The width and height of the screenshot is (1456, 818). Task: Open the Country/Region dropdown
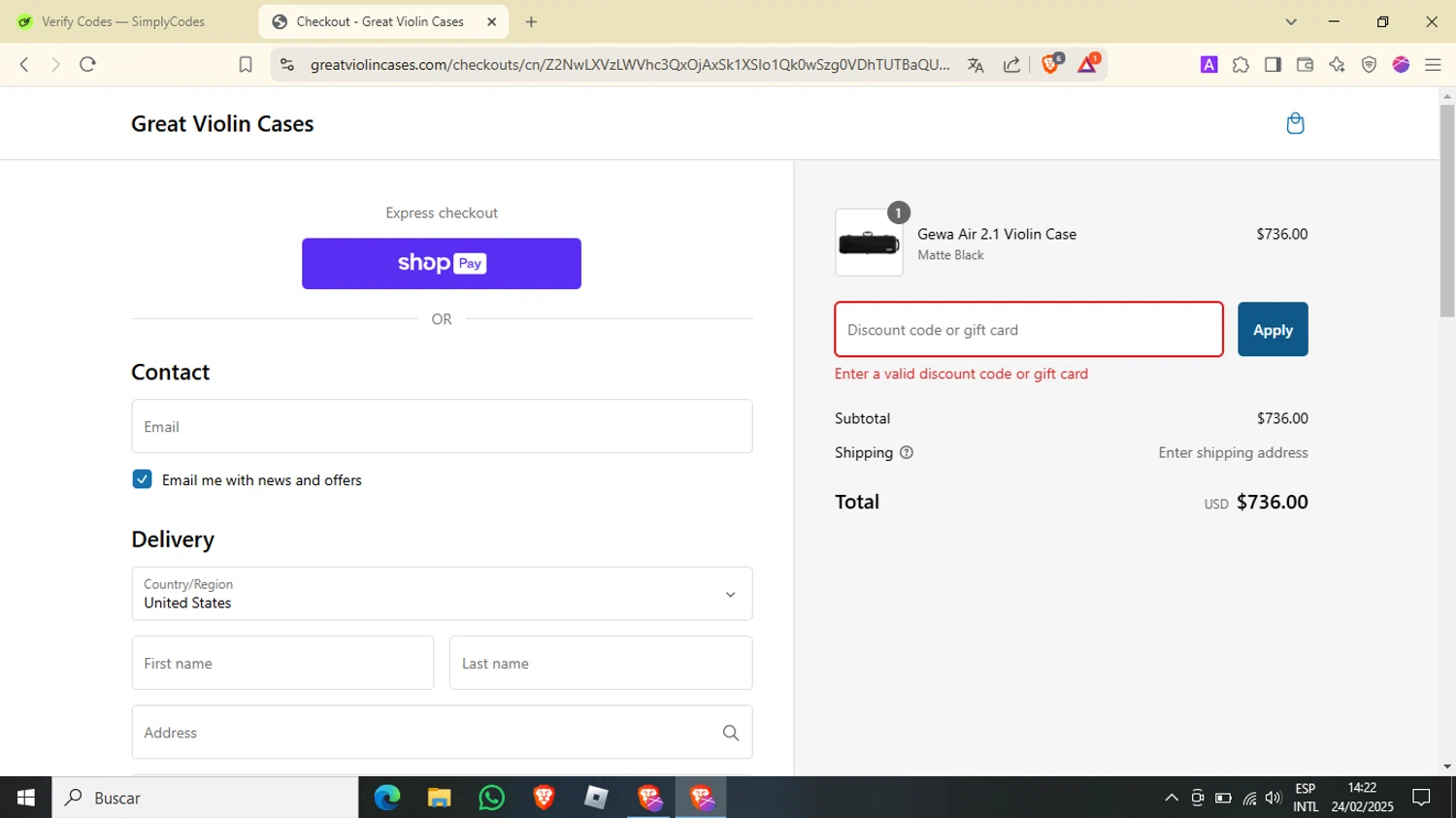click(442, 594)
